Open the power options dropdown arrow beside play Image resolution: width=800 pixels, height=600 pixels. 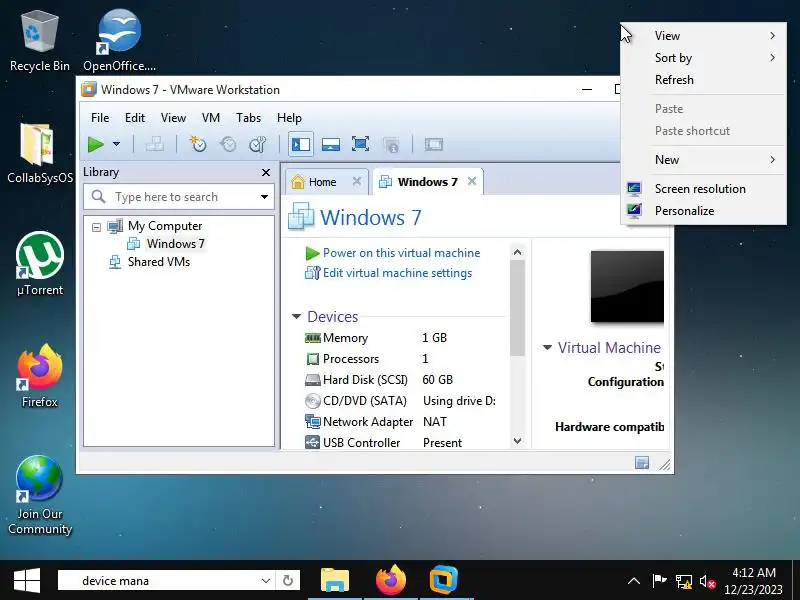coord(116,144)
